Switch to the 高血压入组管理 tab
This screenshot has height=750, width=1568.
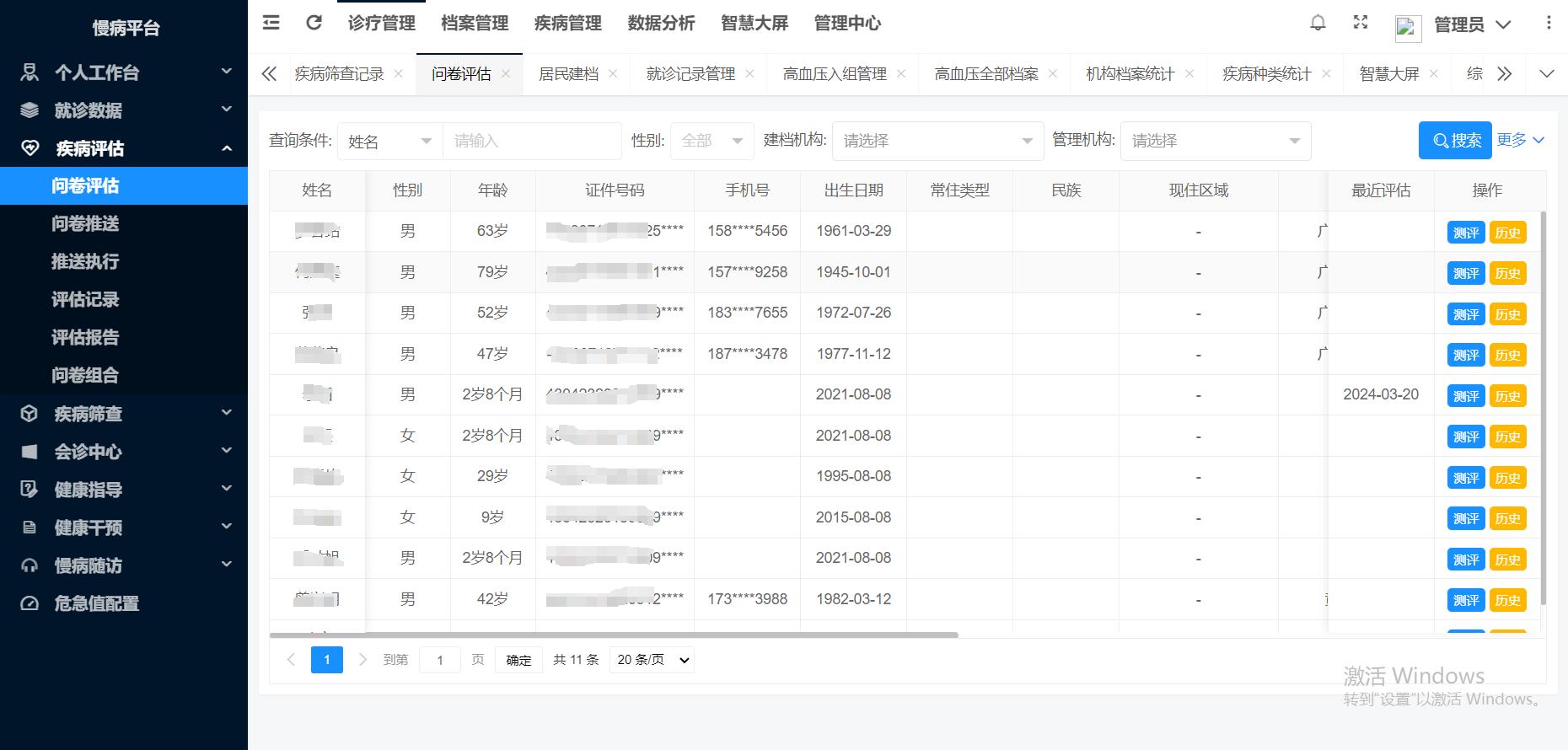coord(834,74)
